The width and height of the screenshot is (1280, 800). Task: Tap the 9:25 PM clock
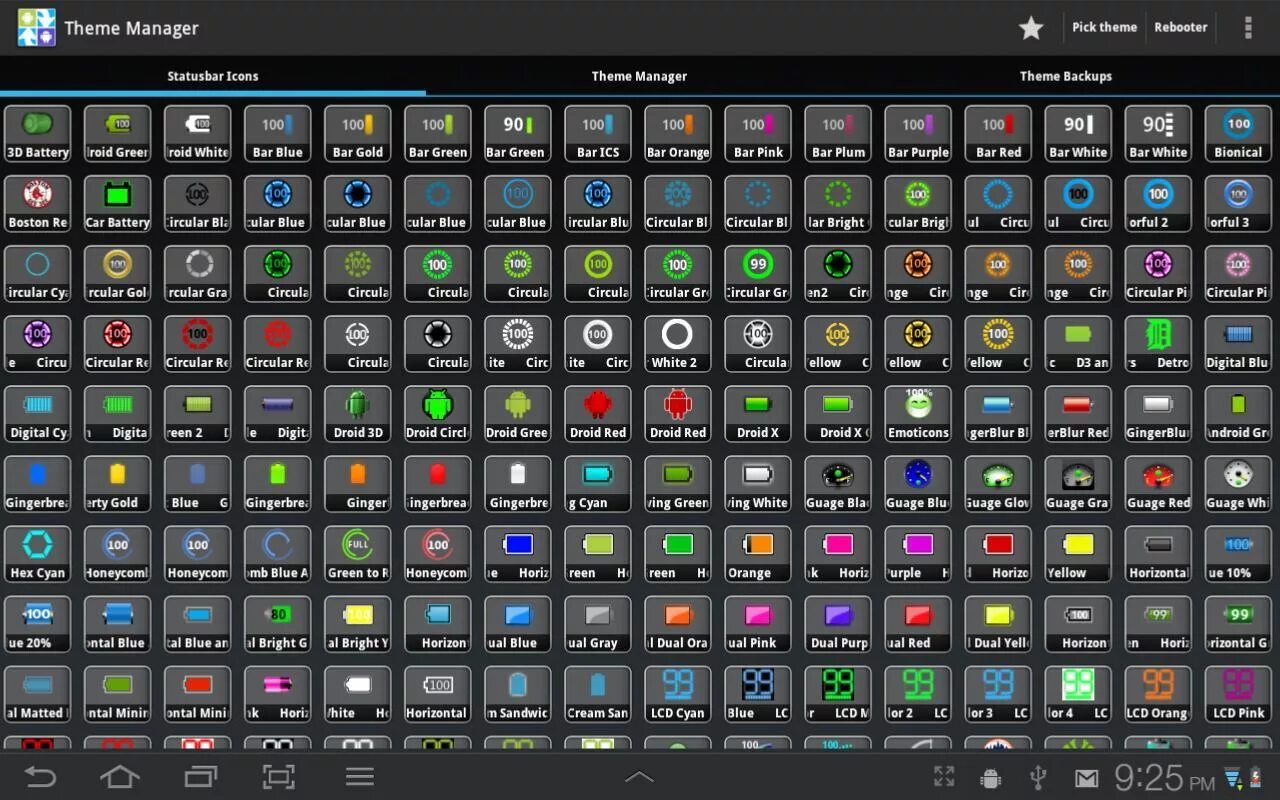[1165, 777]
